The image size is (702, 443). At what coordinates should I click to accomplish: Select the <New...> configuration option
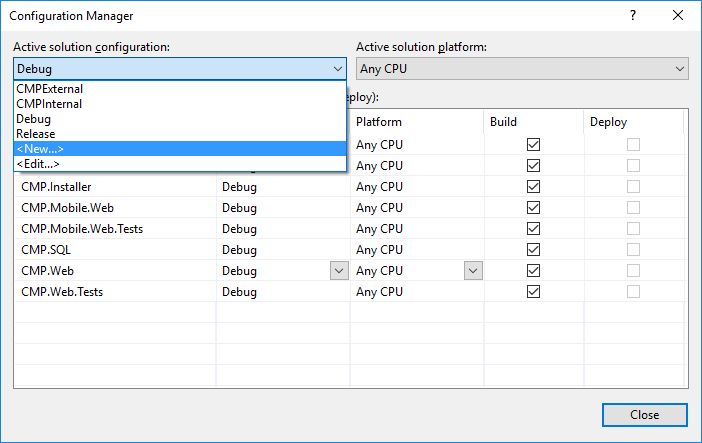[180, 149]
